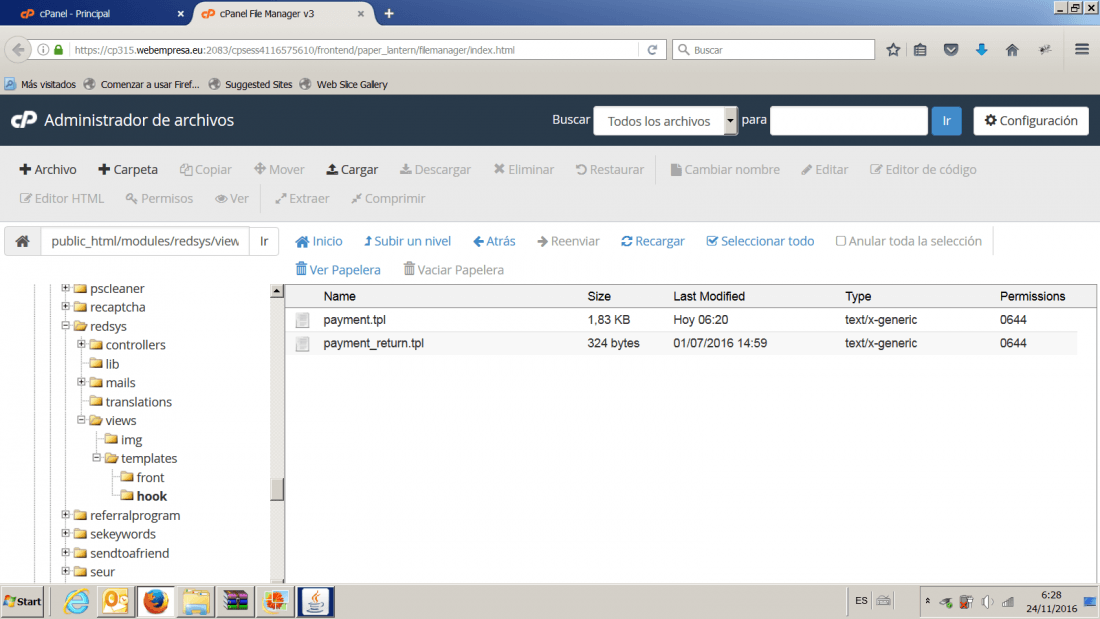
Task: Open Firefox downloads arrow icon
Action: pos(981,50)
